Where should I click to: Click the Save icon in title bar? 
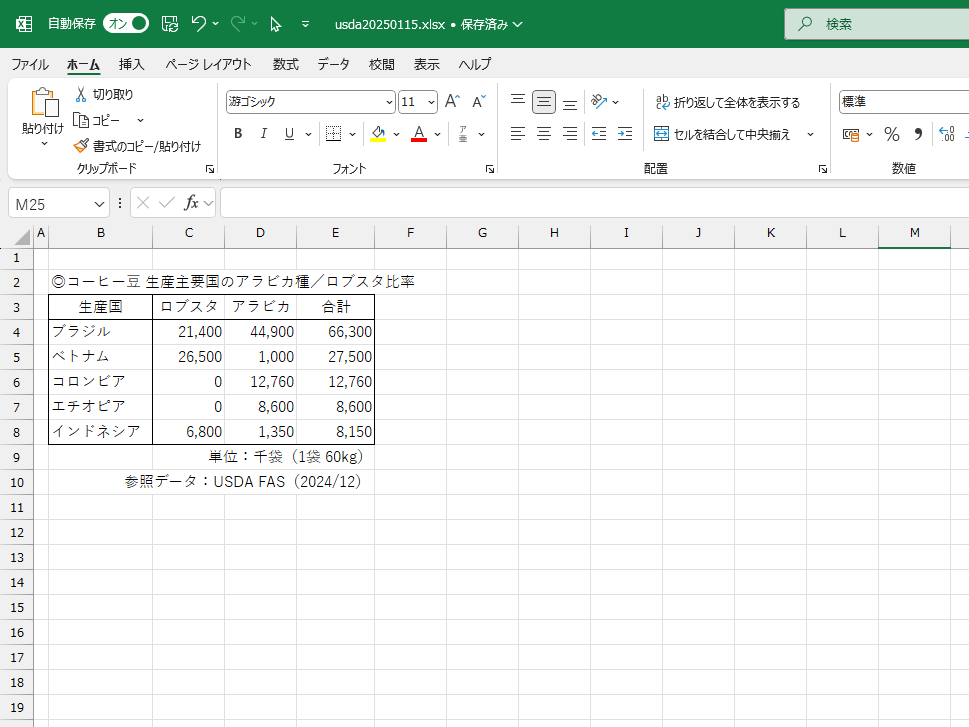coord(170,23)
